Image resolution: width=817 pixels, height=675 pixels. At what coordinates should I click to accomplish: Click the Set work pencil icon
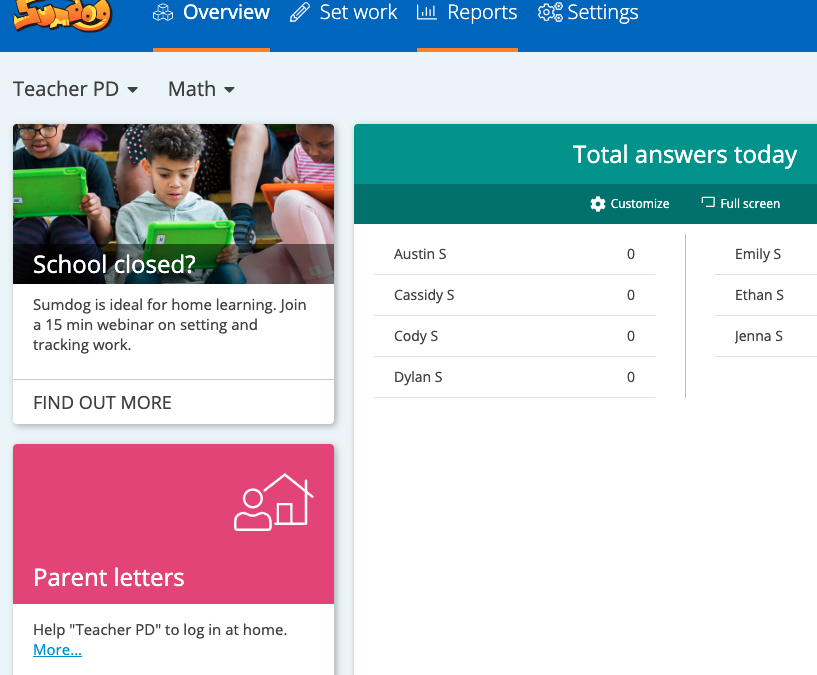click(300, 13)
